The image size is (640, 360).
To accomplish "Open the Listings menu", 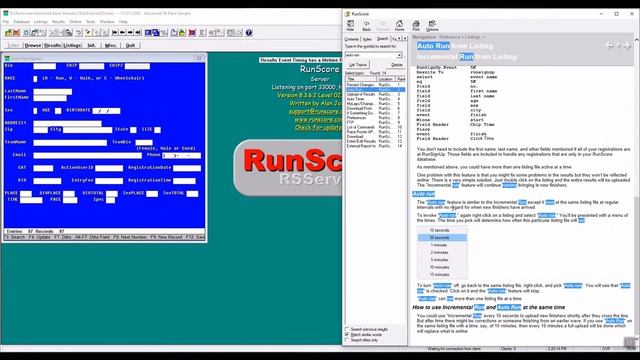I will [41, 22].
